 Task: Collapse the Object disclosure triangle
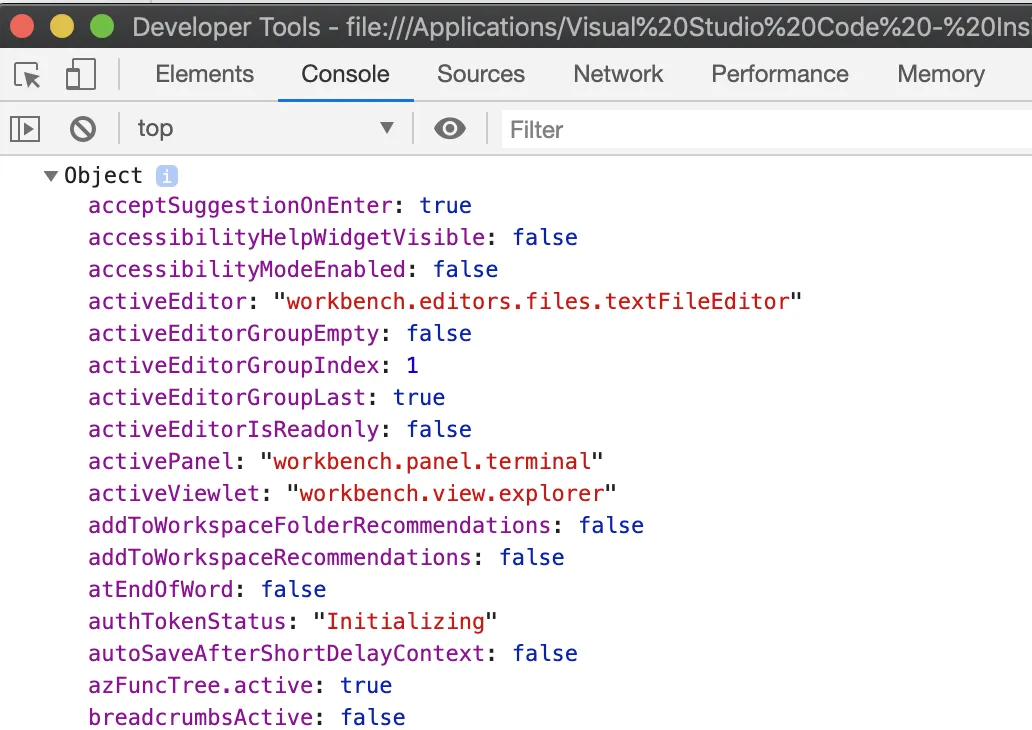(x=50, y=176)
